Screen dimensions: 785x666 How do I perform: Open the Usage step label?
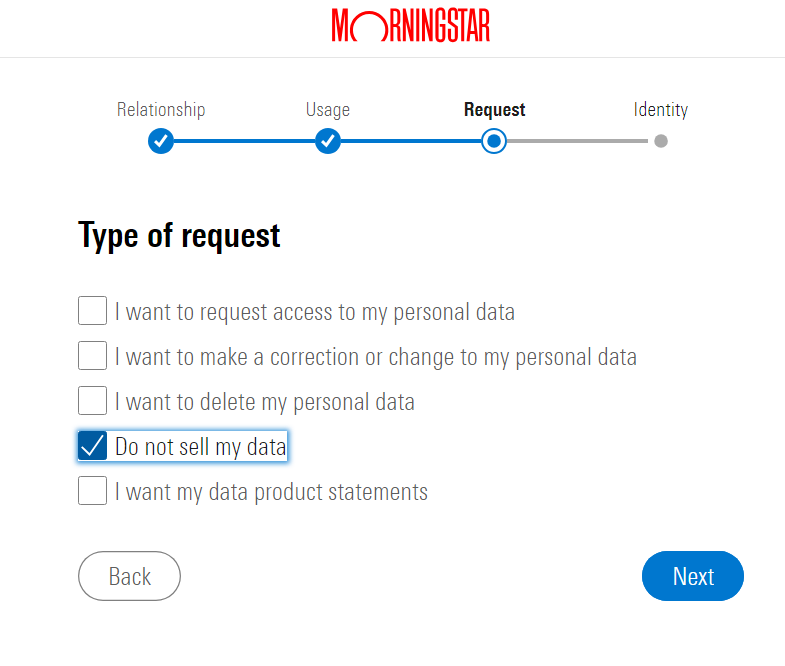pos(328,110)
